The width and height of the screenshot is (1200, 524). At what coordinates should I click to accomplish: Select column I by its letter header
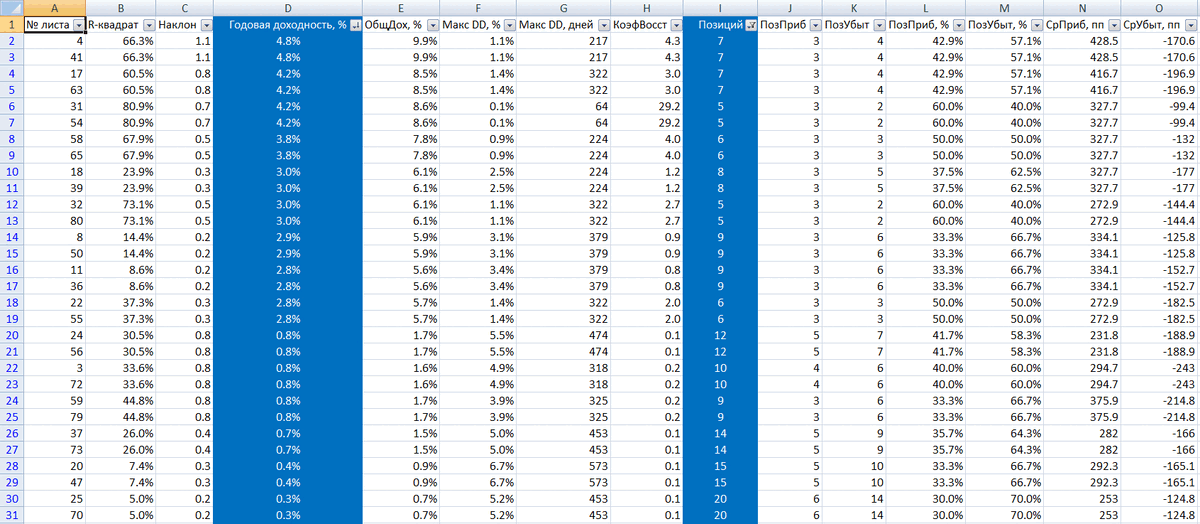(721, 7)
